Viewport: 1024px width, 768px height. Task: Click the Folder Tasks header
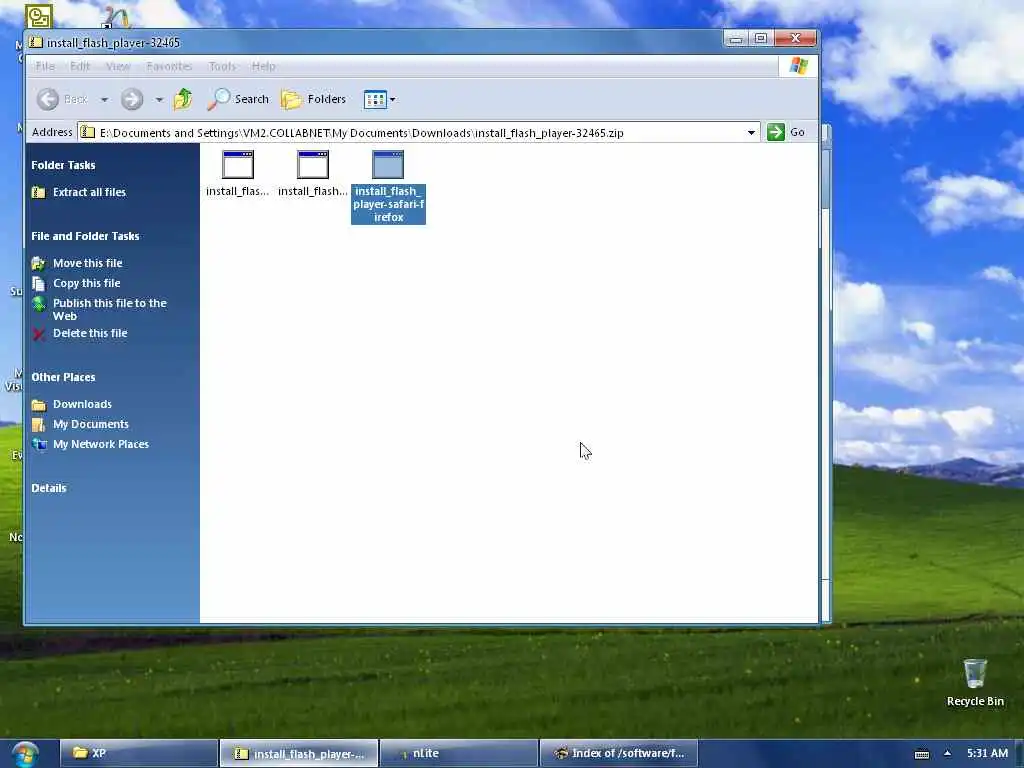(63, 165)
